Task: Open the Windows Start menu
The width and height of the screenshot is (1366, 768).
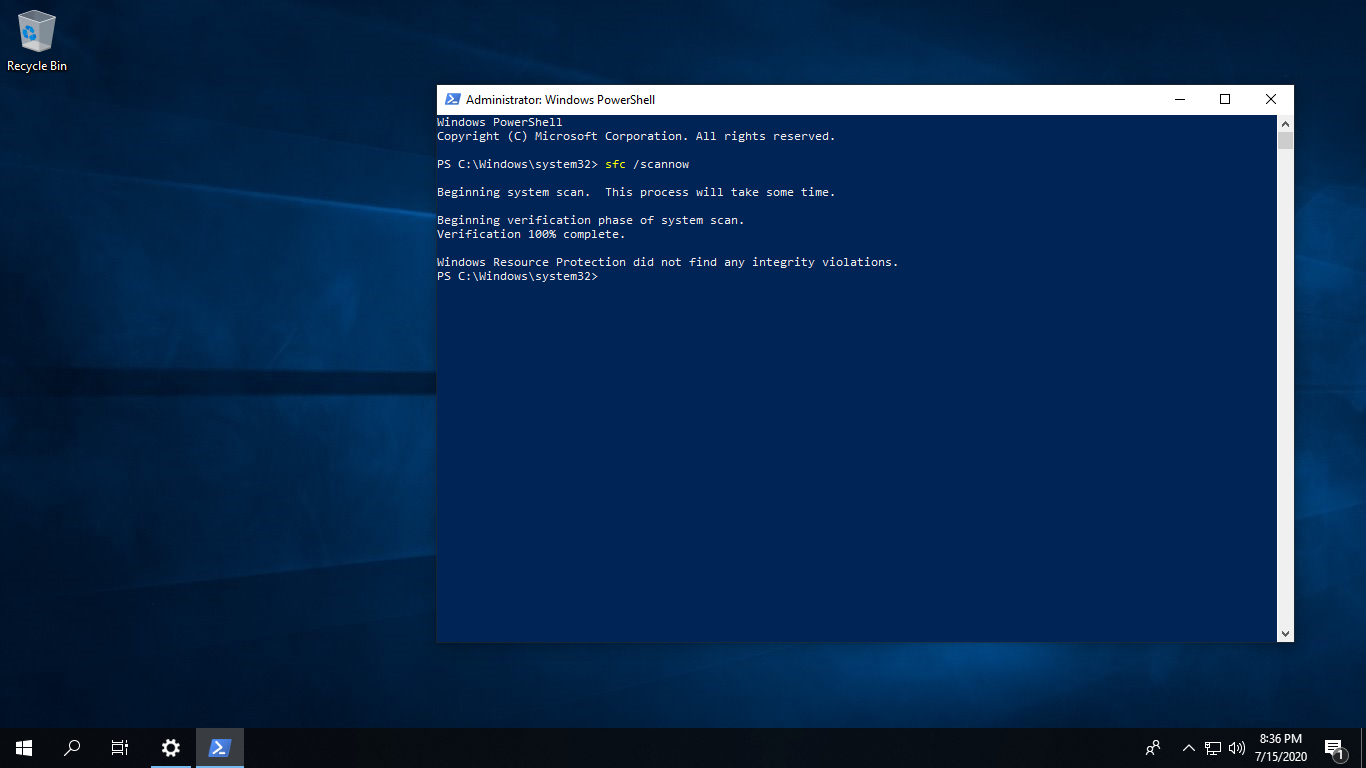Action: [24, 748]
